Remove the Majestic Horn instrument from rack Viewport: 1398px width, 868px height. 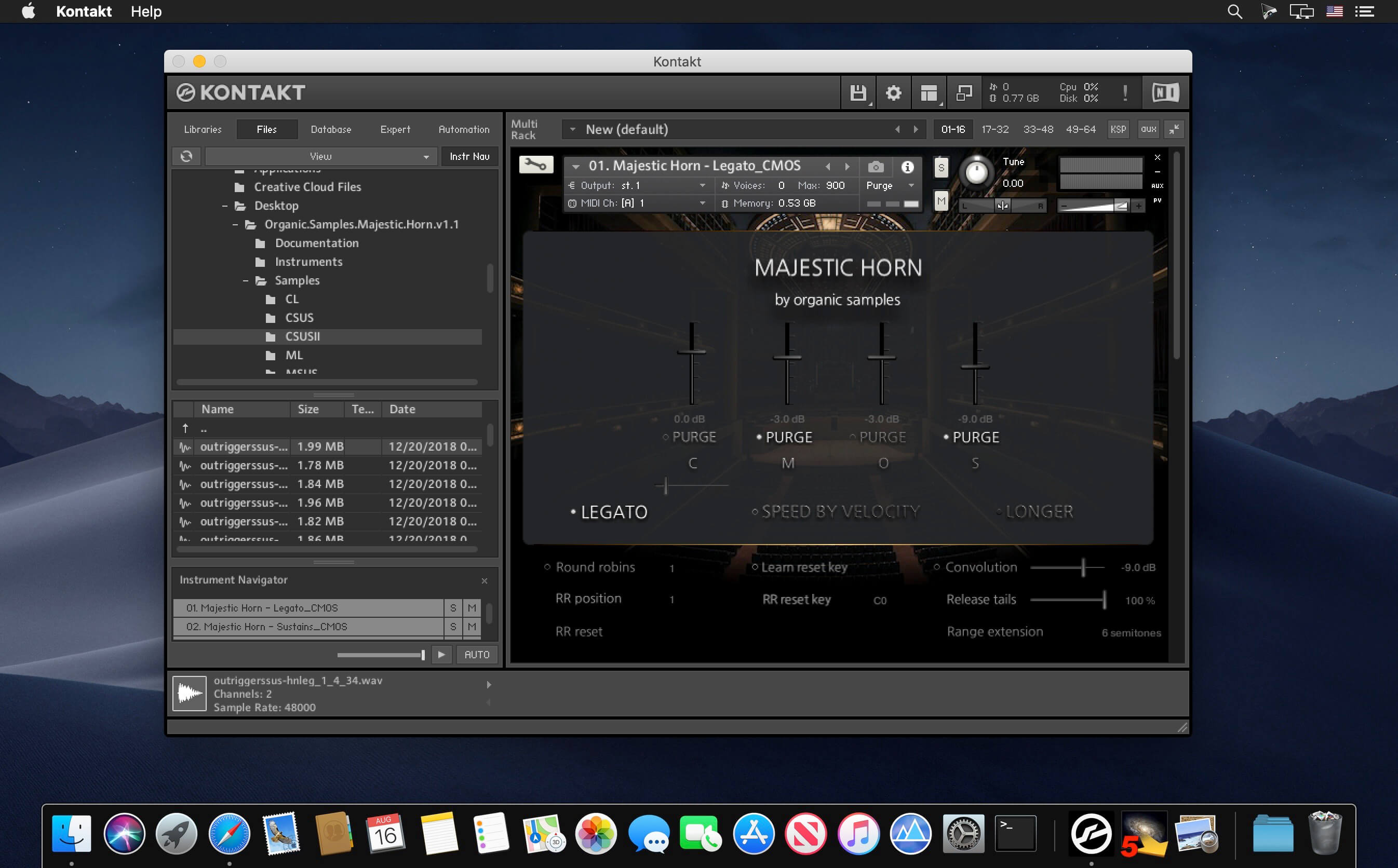[1158, 157]
